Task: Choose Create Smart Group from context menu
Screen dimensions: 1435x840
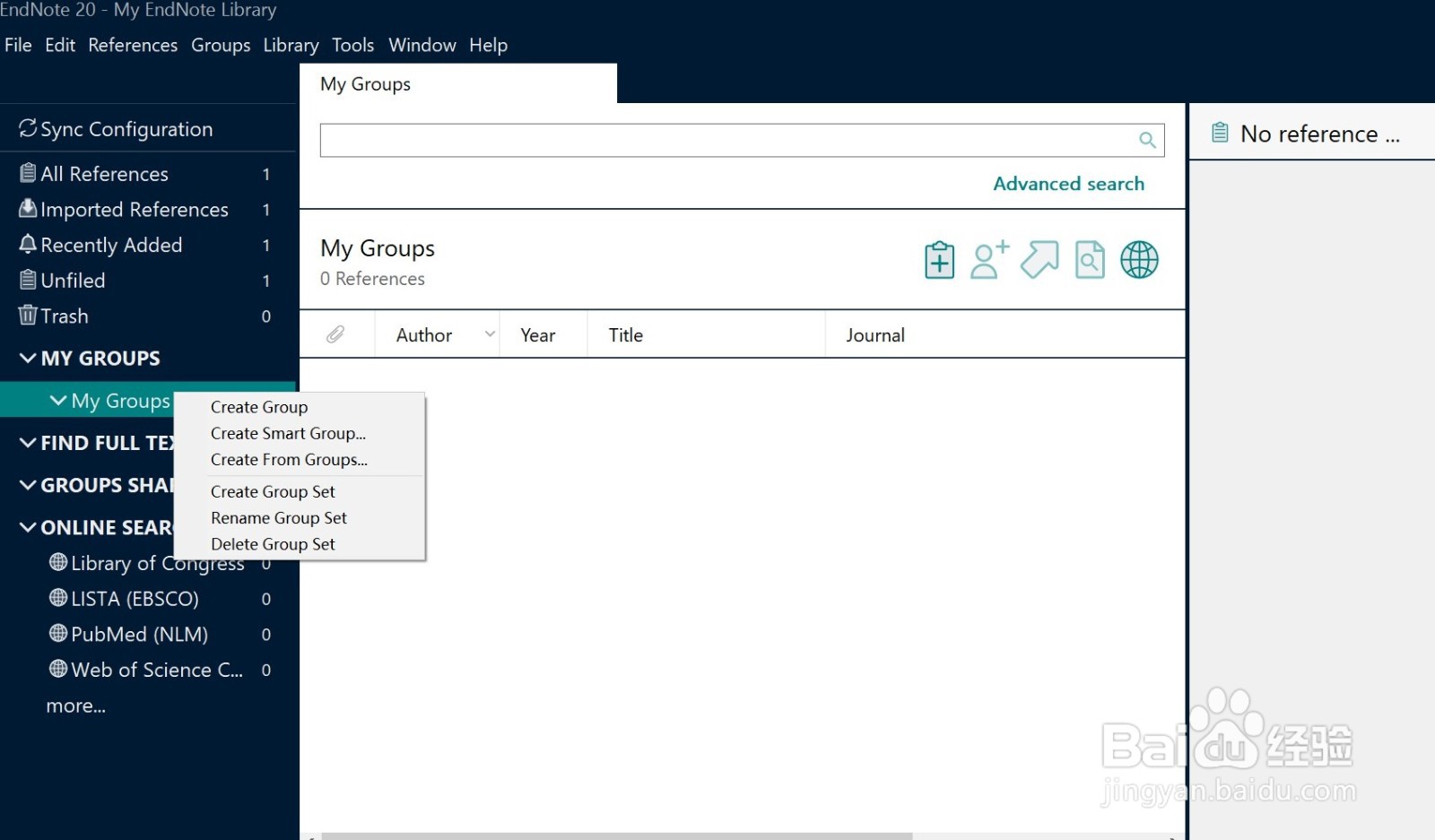Action: point(299,433)
